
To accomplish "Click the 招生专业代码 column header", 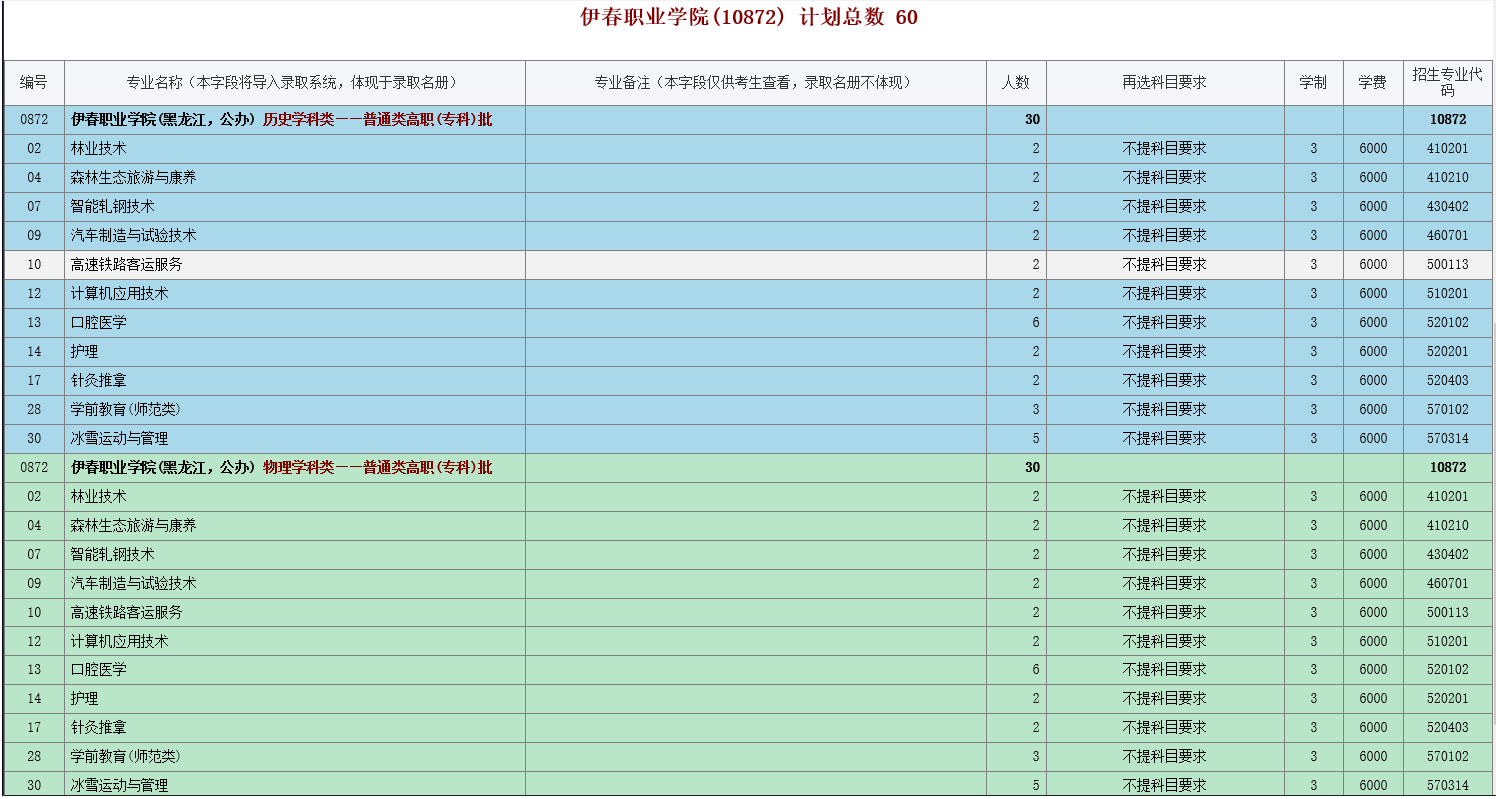I will [x=1447, y=83].
